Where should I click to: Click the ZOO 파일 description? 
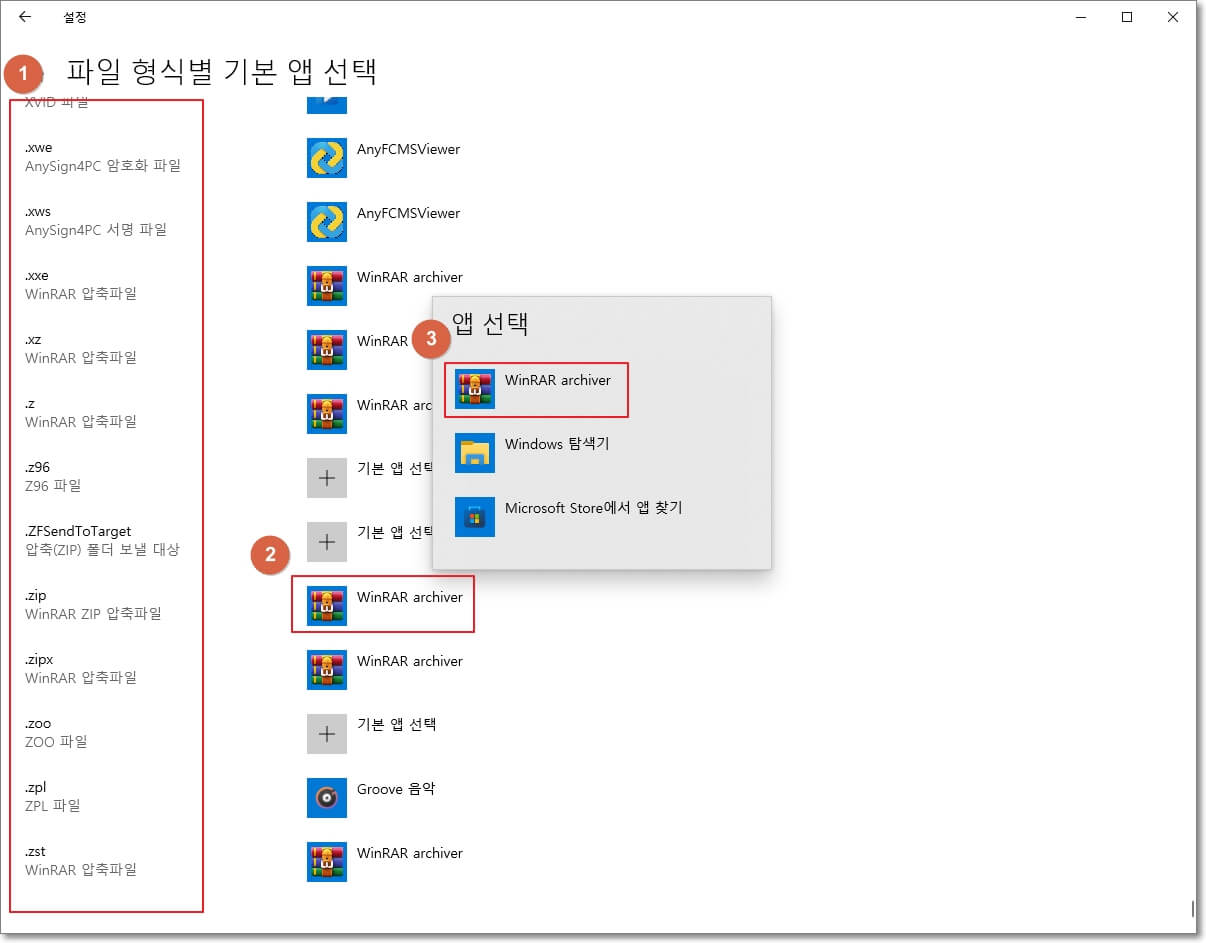tap(56, 742)
